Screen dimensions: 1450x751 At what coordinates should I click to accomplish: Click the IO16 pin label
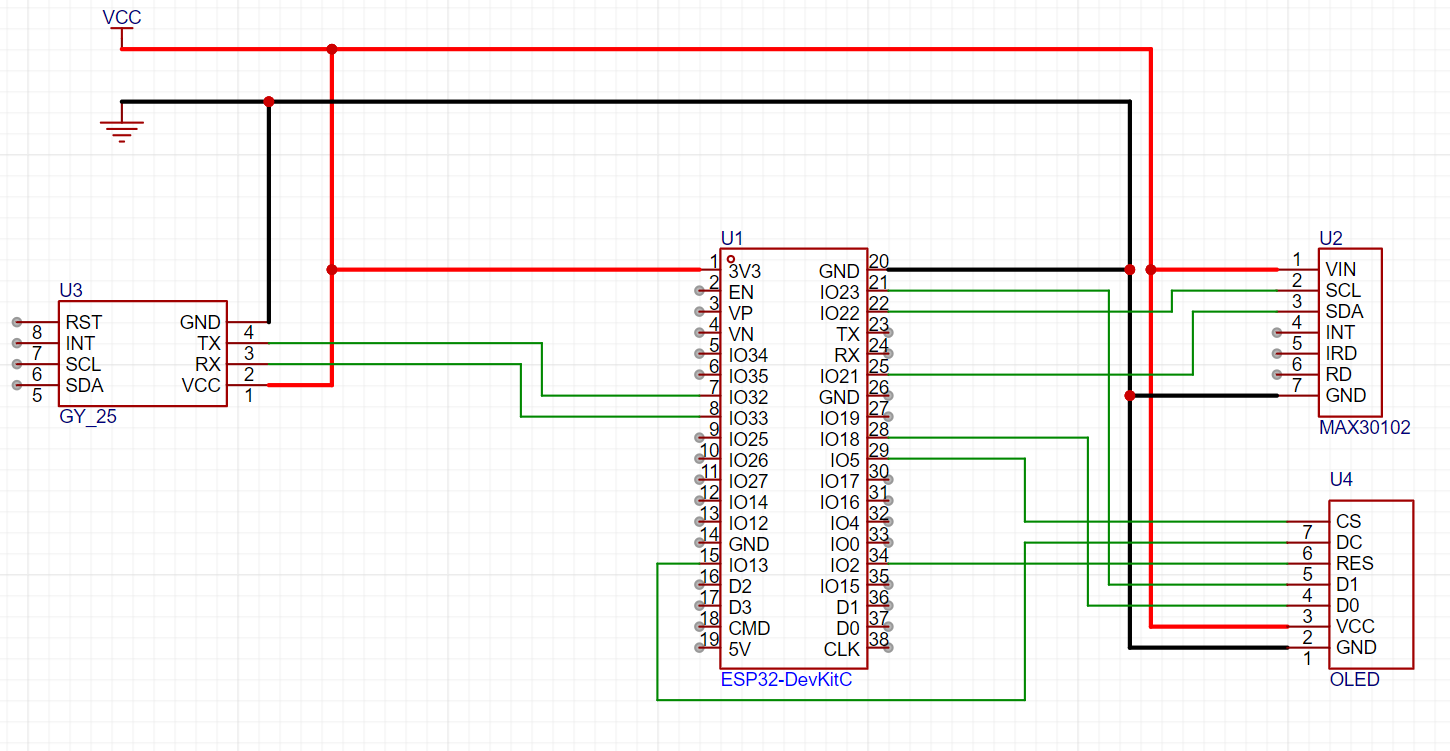[x=840, y=502]
